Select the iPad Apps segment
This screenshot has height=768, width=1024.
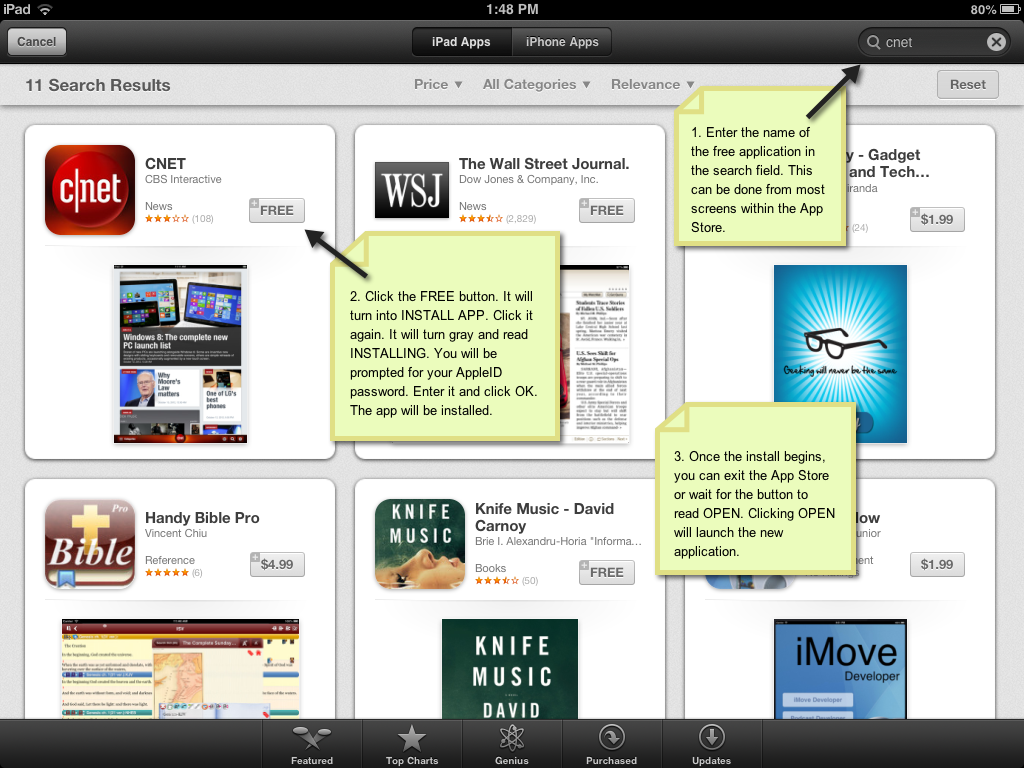(x=461, y=42)
